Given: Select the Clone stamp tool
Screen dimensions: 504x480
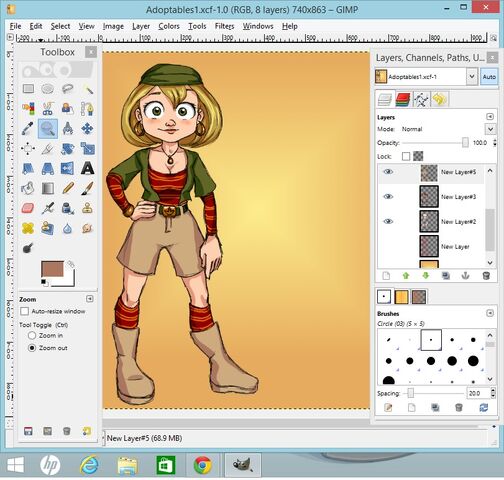Looking at the screenshot, I should 88,209.
